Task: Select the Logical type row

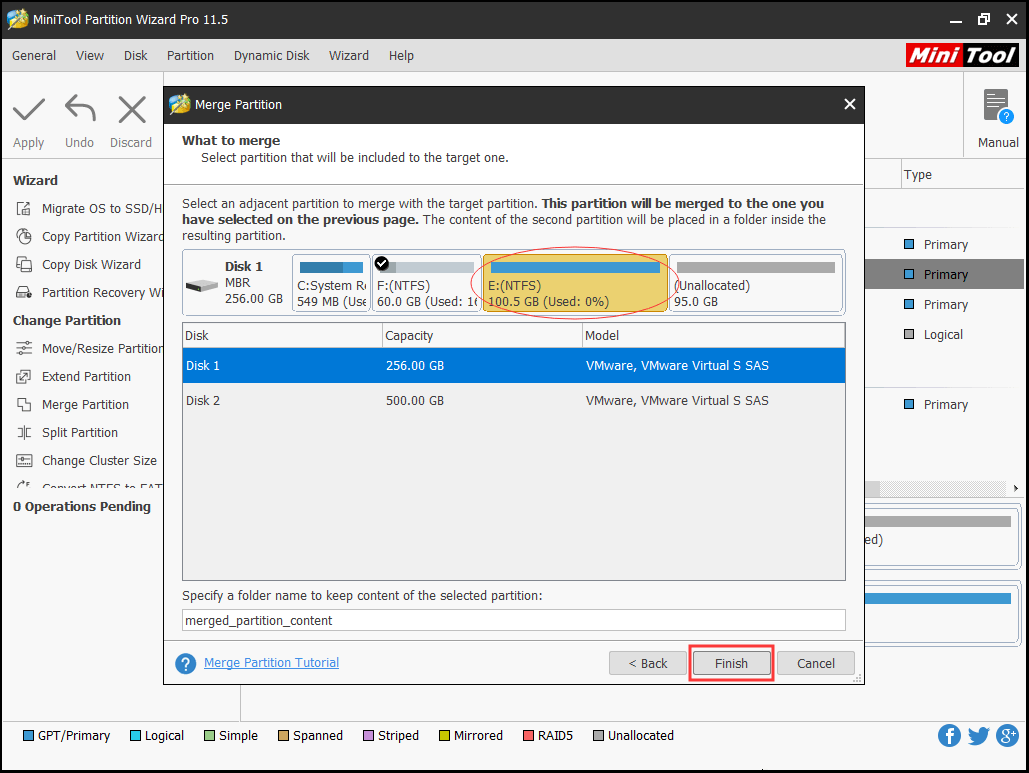Action: (945, 335)
